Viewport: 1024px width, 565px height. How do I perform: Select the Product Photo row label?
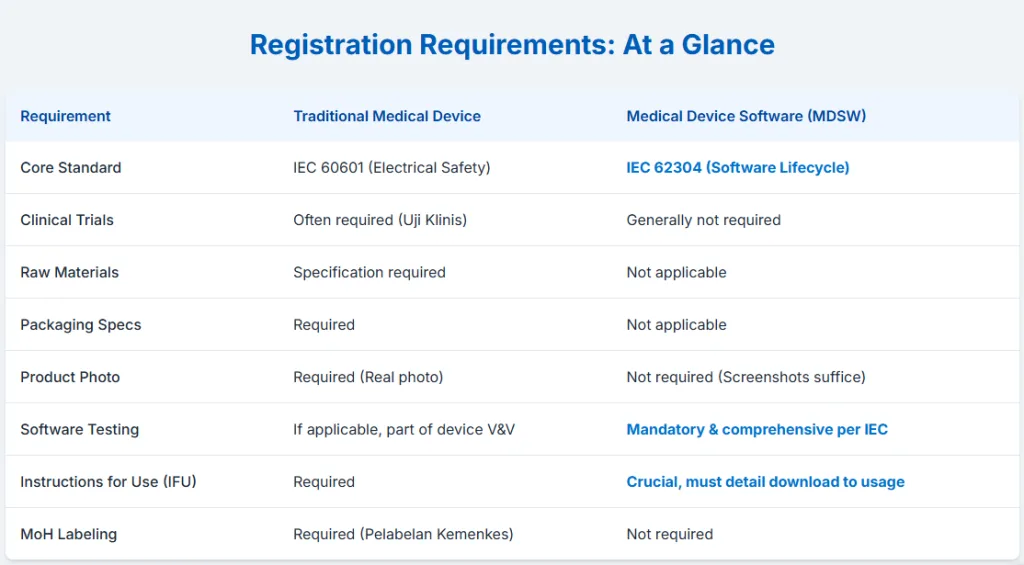(70, 378)
